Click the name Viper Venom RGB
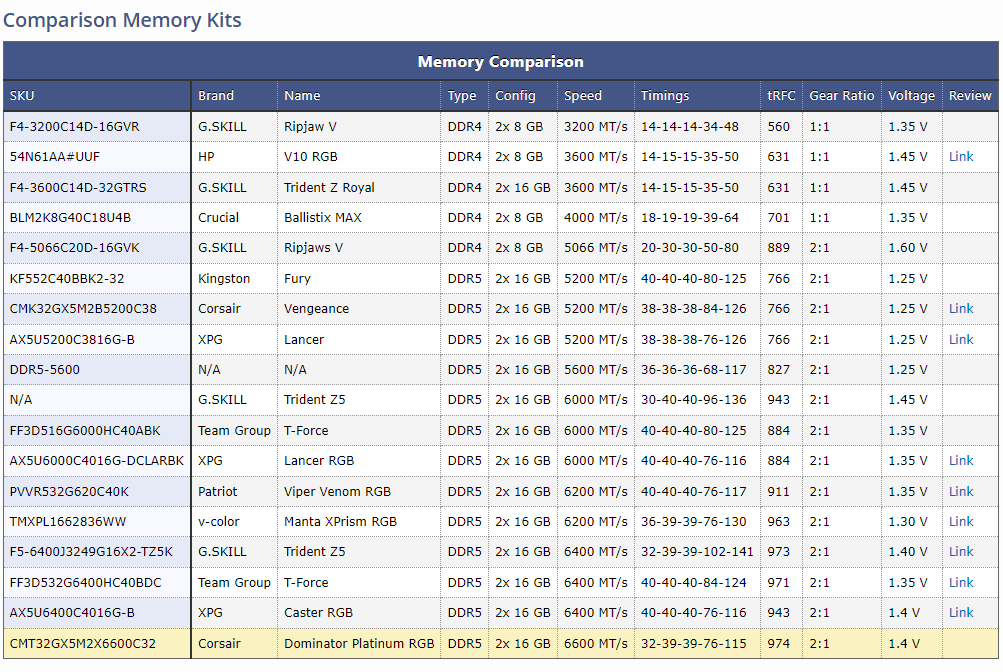The height and width of the screenshot is (672, 1003). pos(337,492)
